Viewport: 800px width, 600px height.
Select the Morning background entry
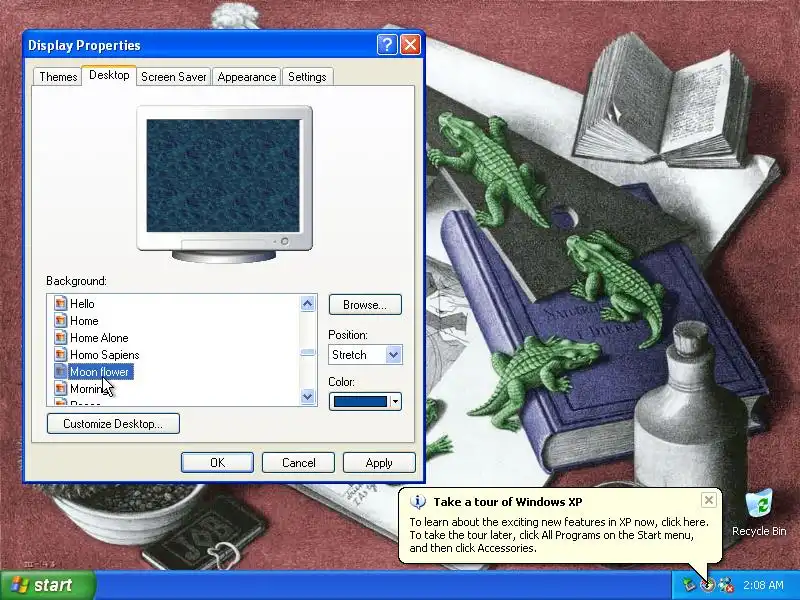tap(90, 389)
